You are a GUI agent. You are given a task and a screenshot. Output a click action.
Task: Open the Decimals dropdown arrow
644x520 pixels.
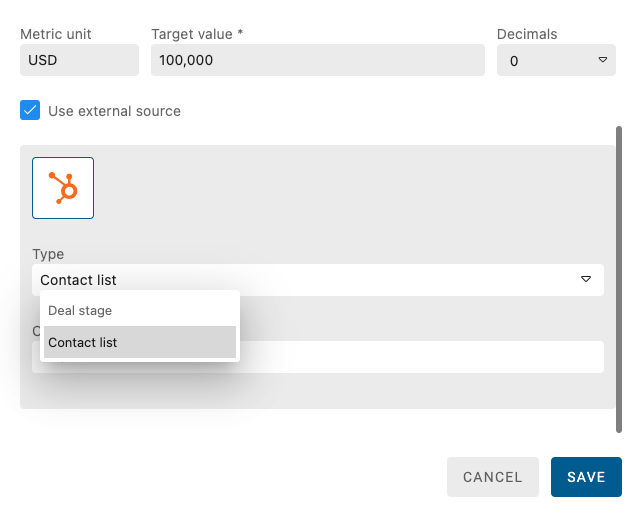(602, 60)
